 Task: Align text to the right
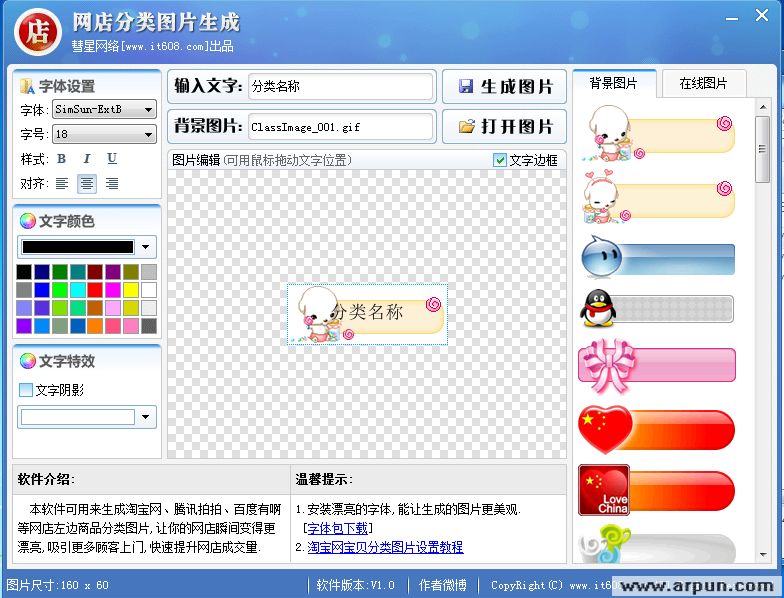[x=112, y=184]
